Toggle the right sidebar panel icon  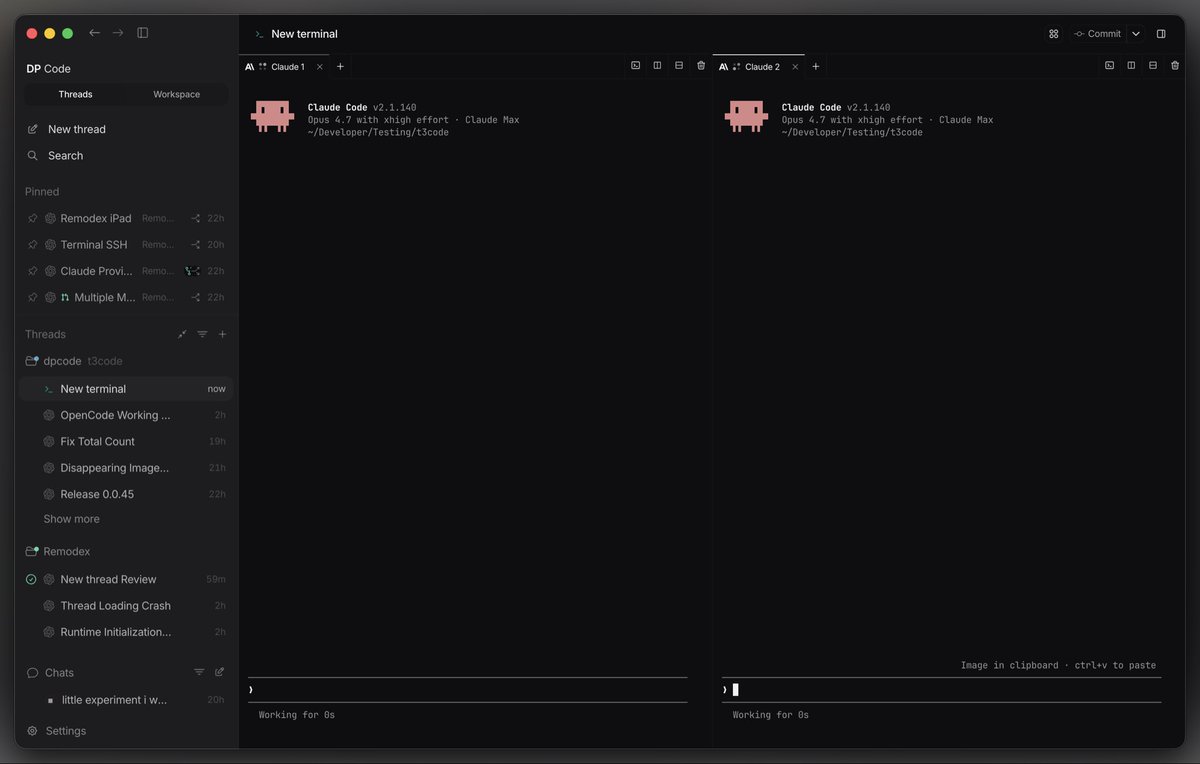point(1161,34)
